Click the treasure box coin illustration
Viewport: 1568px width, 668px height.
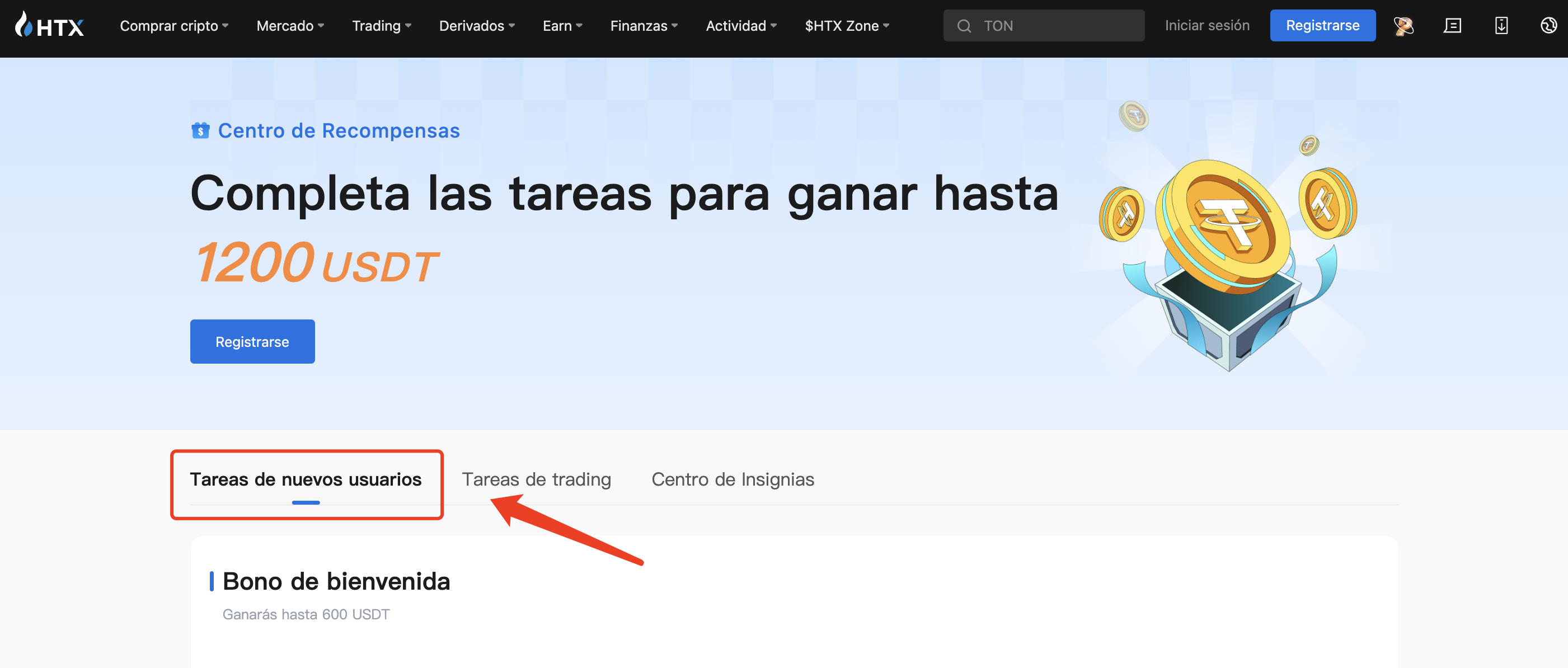[1228, 237]
